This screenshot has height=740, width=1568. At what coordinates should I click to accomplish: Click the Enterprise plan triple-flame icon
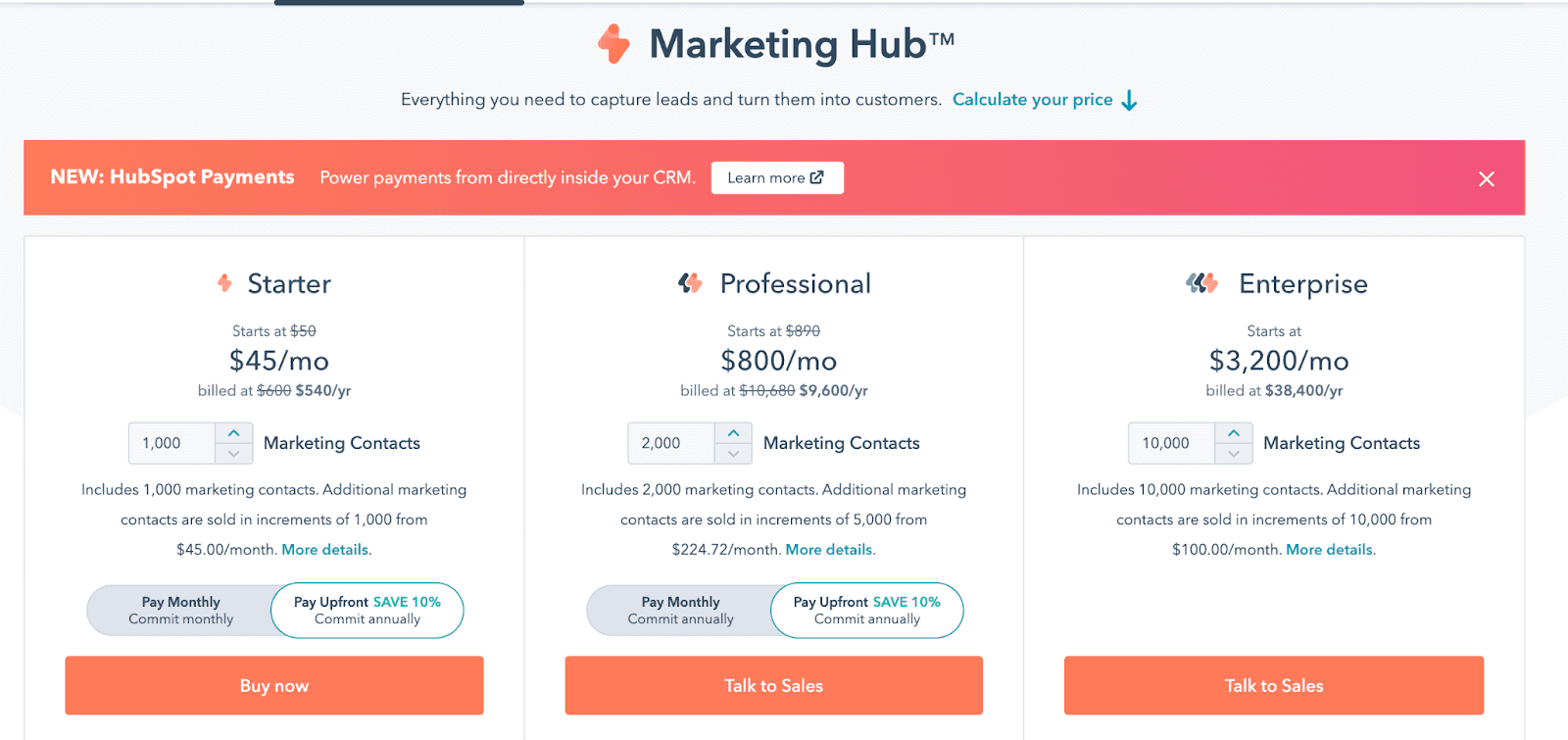[x=1201, y=284]
